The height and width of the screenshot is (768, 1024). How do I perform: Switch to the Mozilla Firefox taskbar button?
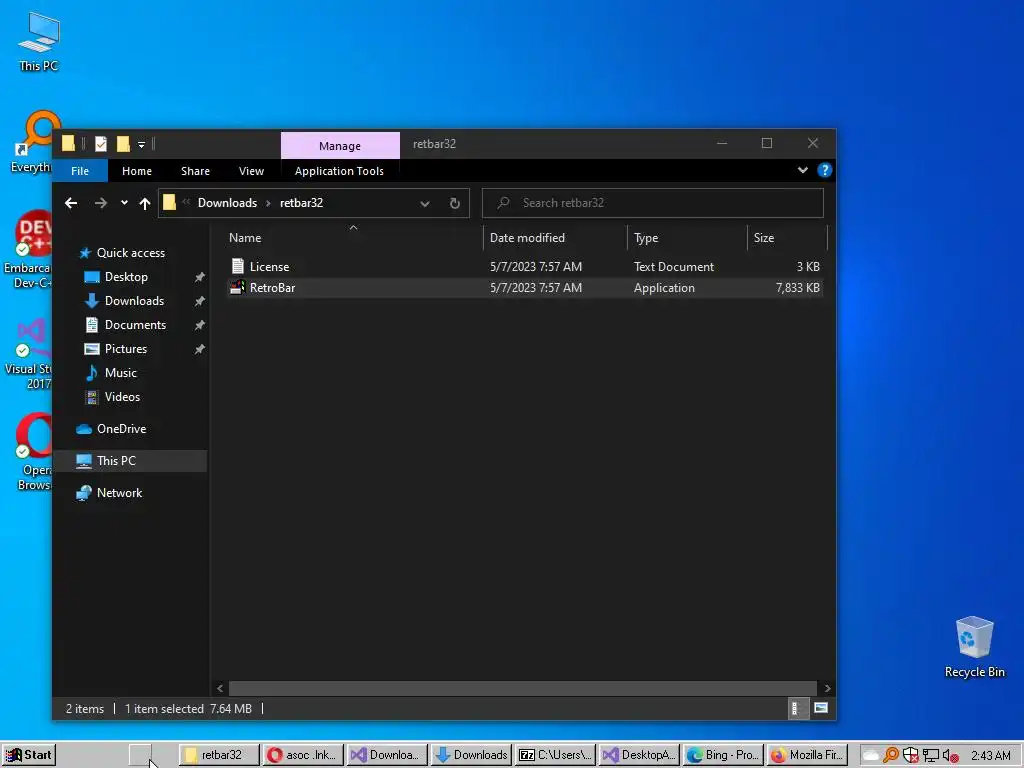807,755
